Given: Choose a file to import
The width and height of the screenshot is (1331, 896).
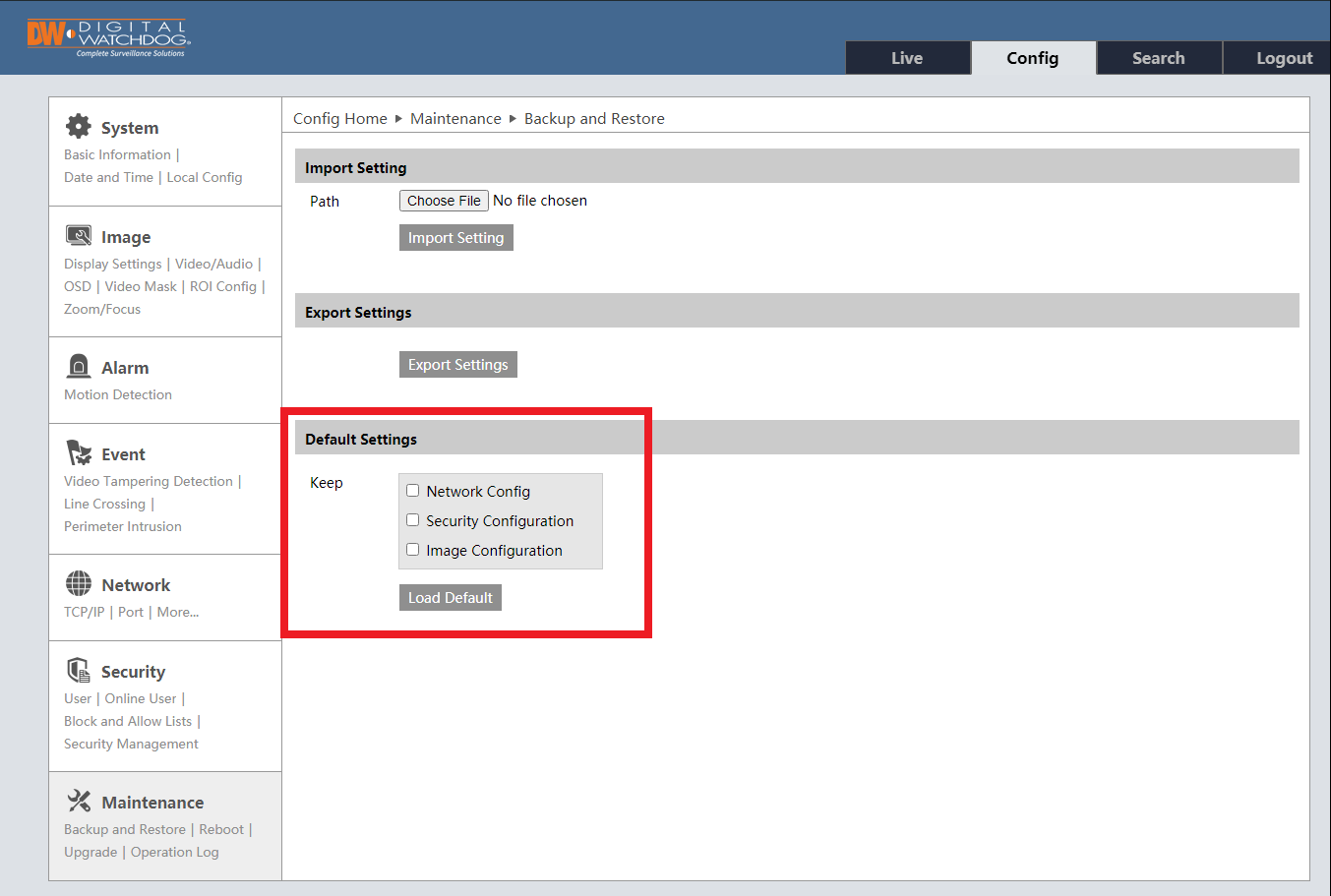Looking at the screenshot, I should (444, 201).
